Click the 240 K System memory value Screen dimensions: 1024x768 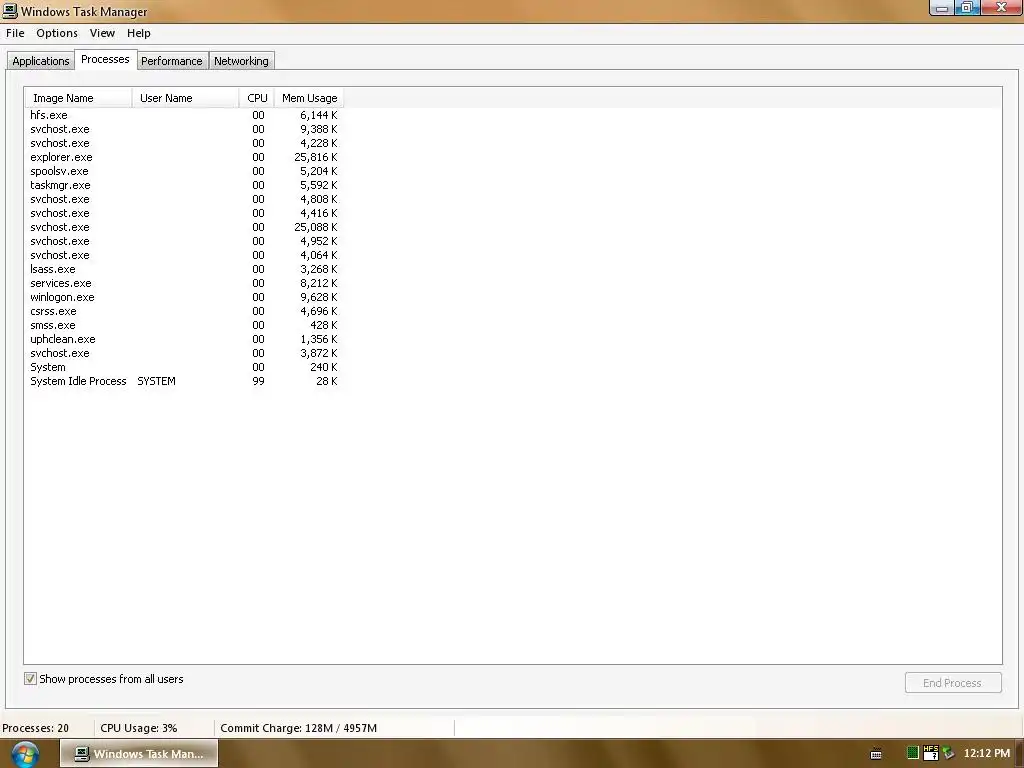(323, 367)
